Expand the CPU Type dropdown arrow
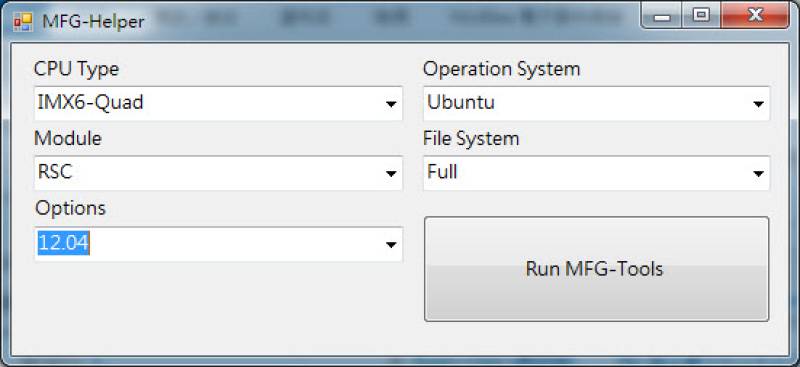The height and width of the screenshot is (367, 800). 391,104
